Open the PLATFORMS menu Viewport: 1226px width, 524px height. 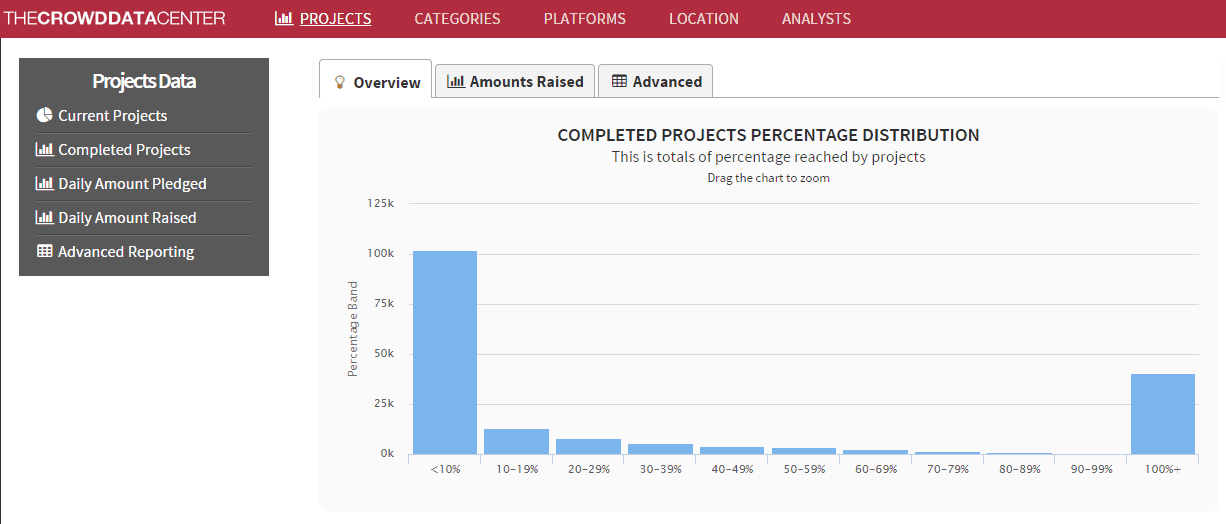click(584, 18)
